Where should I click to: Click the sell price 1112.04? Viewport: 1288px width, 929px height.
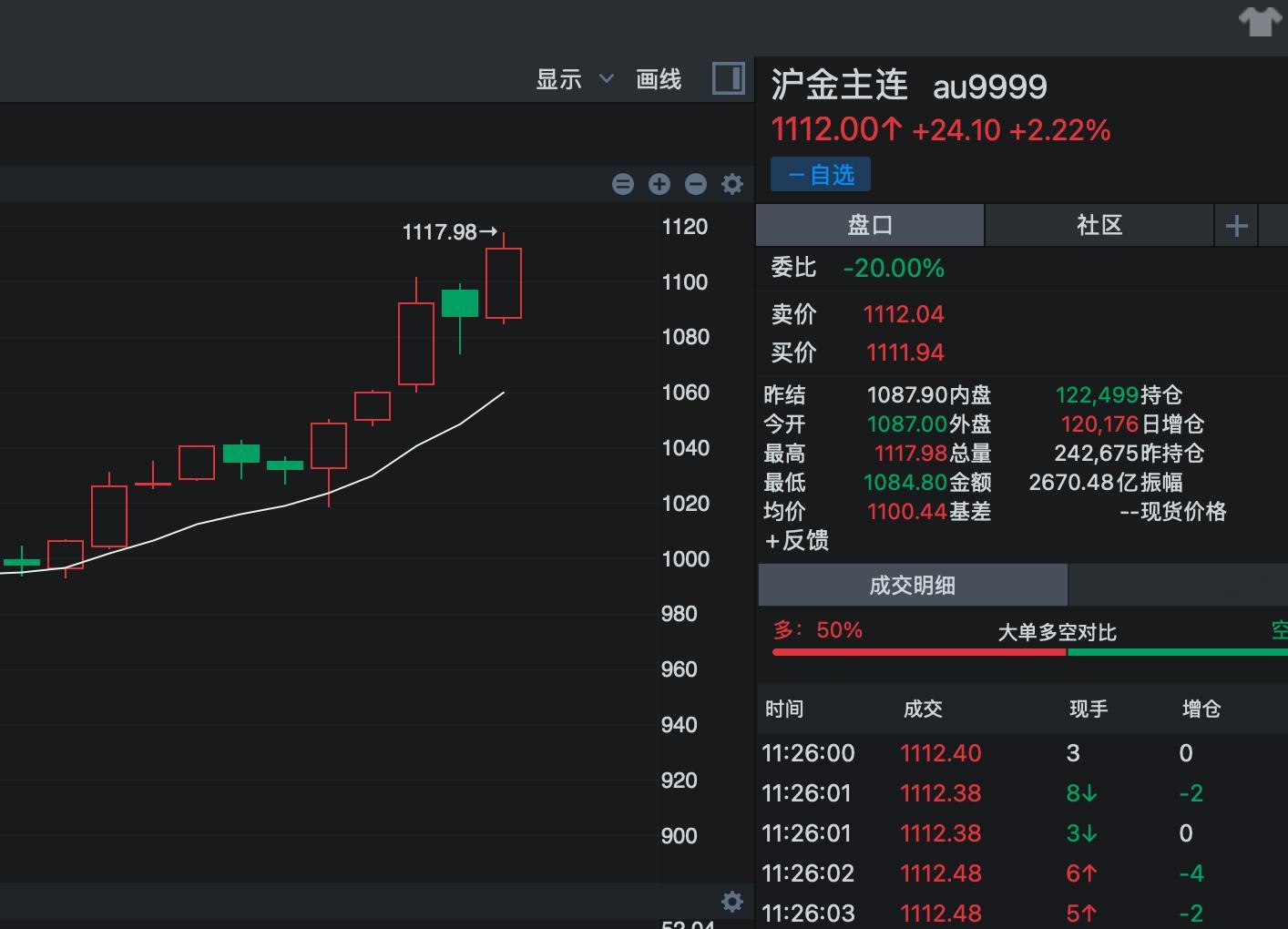pyautogui.click(x=903, y=313)
